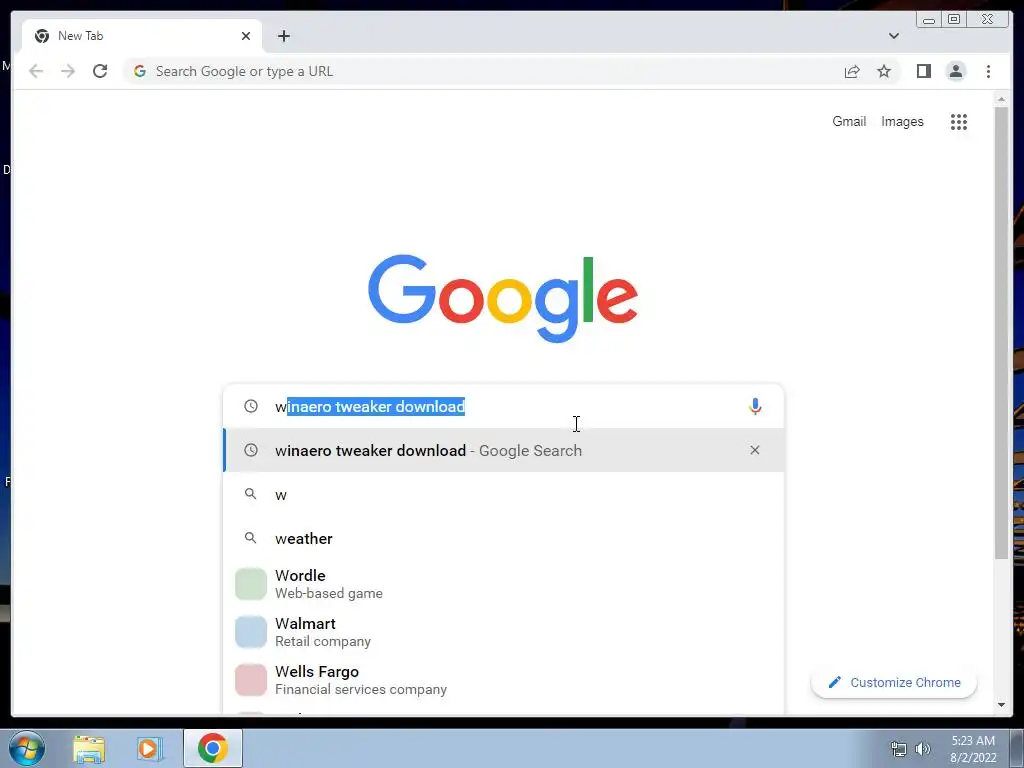Click the volume speaker tray icon
This screenshot has width=1024, height=768.
pos(923,749)
